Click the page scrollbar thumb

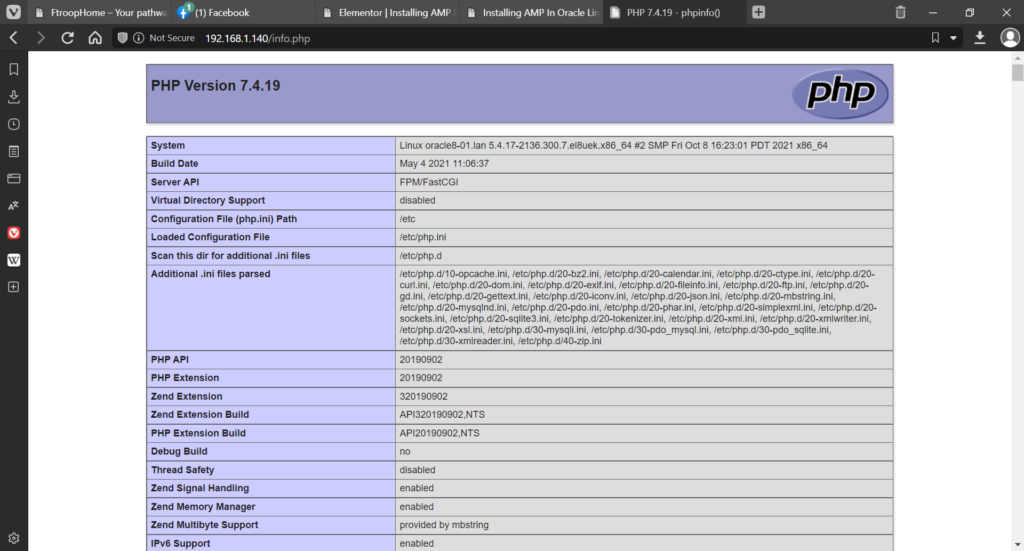pos(1017,72)
